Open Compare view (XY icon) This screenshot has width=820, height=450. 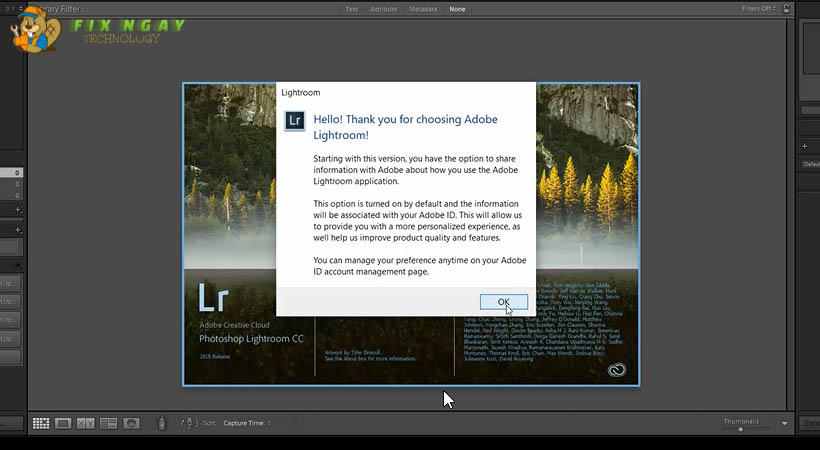[x=85, y=423]
